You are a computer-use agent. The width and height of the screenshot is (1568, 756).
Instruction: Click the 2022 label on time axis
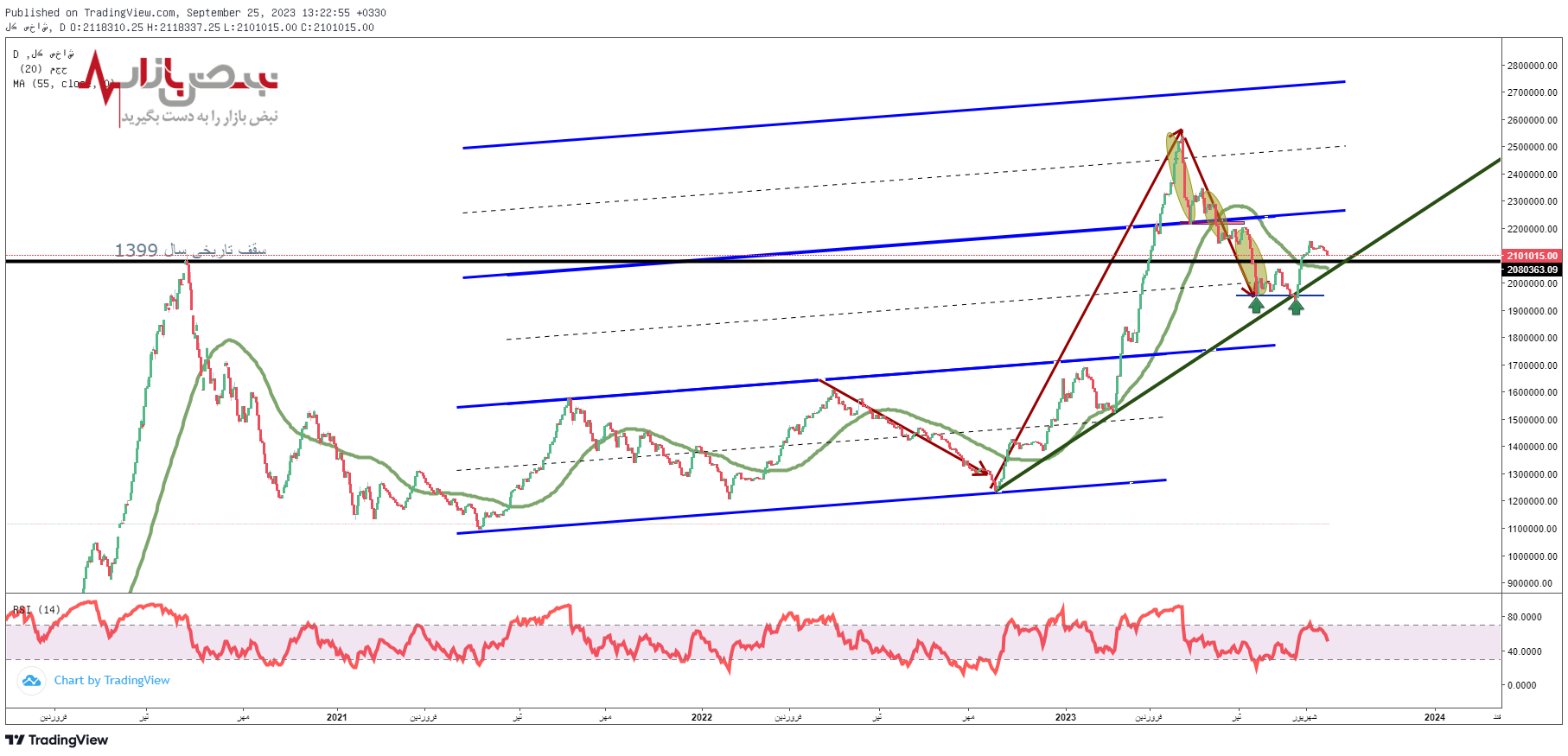(701, 717)
